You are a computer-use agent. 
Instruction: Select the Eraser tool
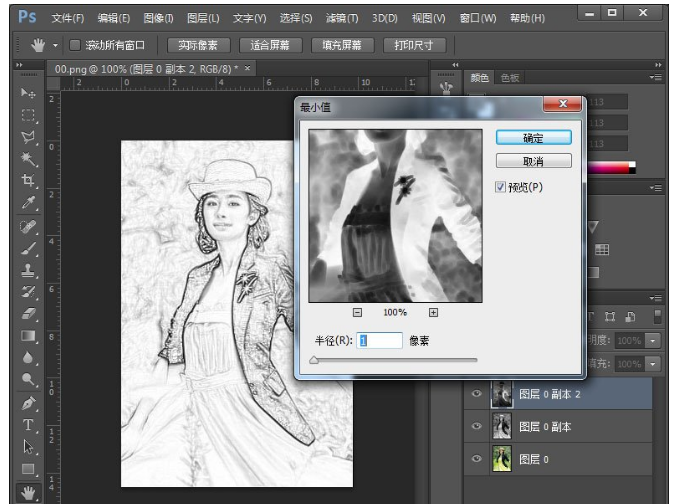coord(28,314)
